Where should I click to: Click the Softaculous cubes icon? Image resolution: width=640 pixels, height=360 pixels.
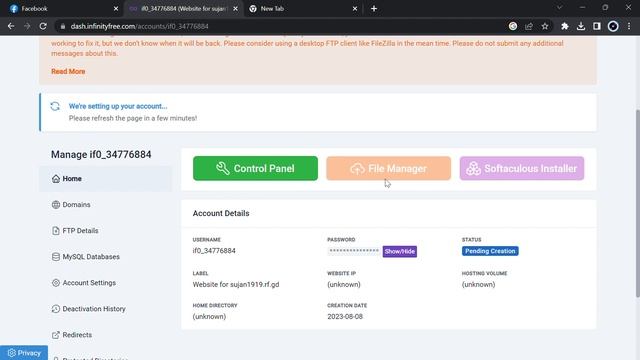click(473, 168)
